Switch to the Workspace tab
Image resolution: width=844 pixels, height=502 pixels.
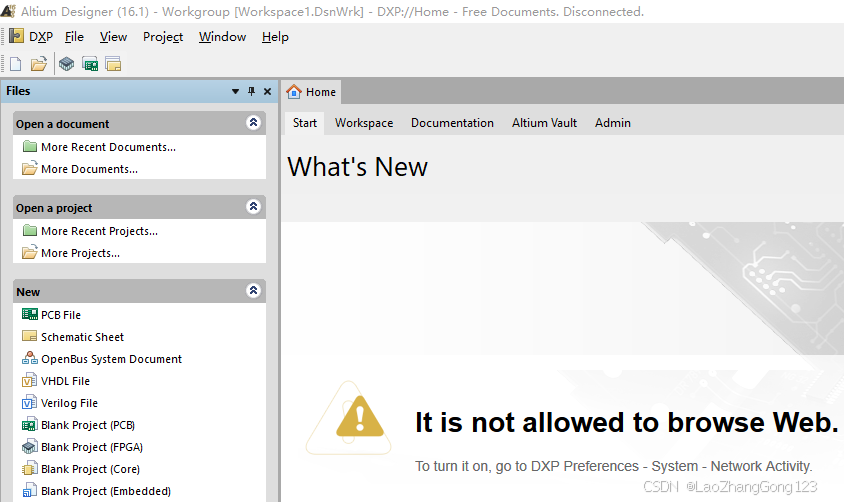pyautogui.click(x=364, y=123)
